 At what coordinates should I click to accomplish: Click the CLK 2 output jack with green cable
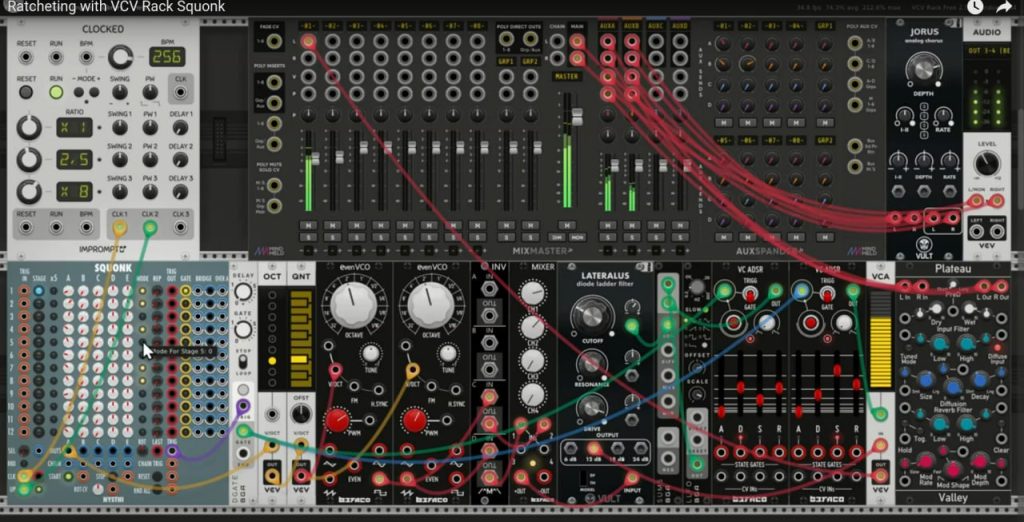(x=150, y=227)
